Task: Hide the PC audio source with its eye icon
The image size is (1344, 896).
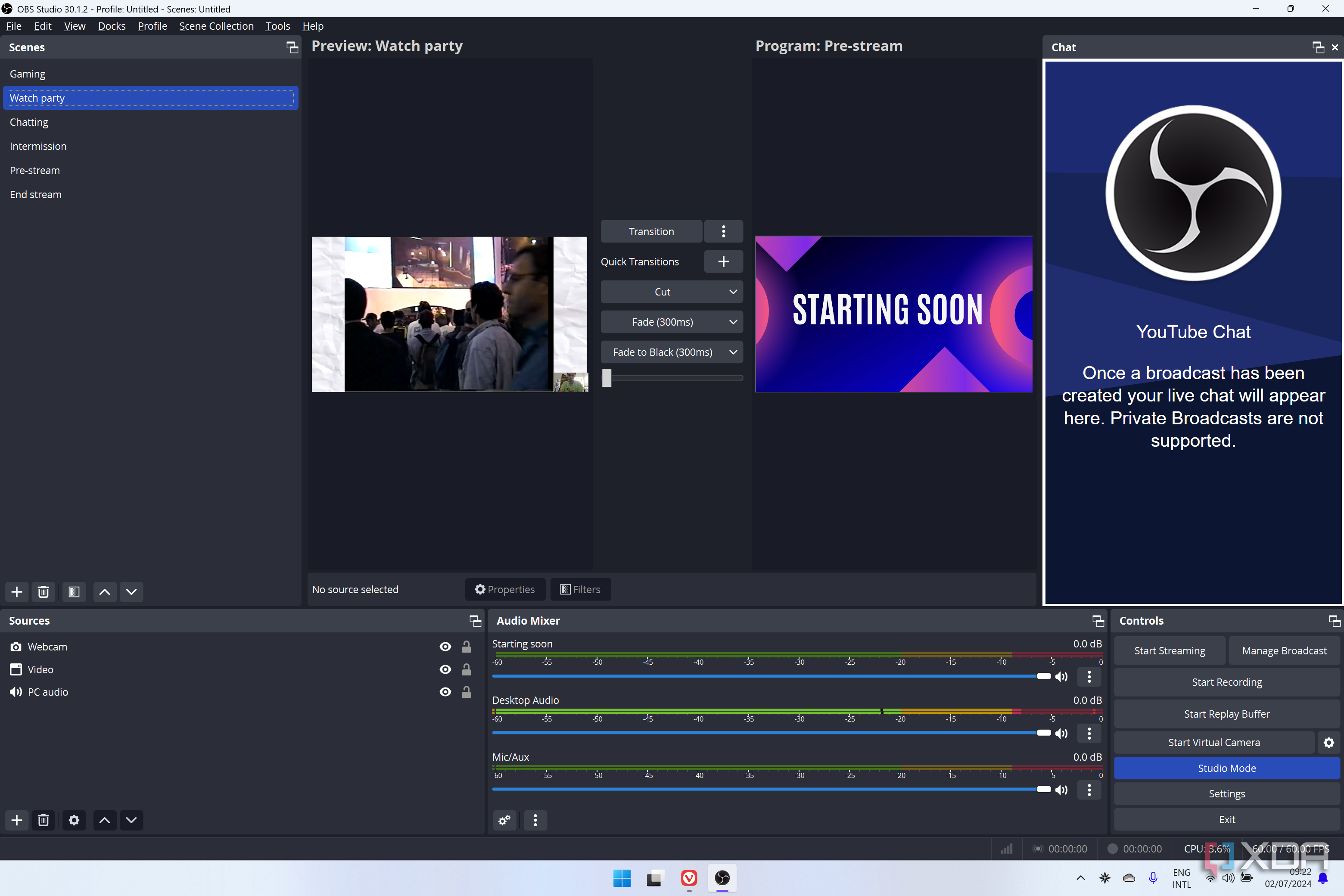Action: click(445, 692)
